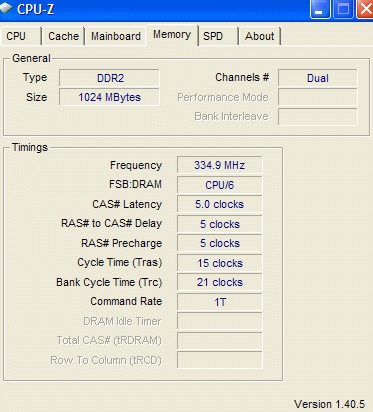Screen dimensions: 373x412
Task: Minimize the CPU-Z window
Action: (x=320, y=9)
